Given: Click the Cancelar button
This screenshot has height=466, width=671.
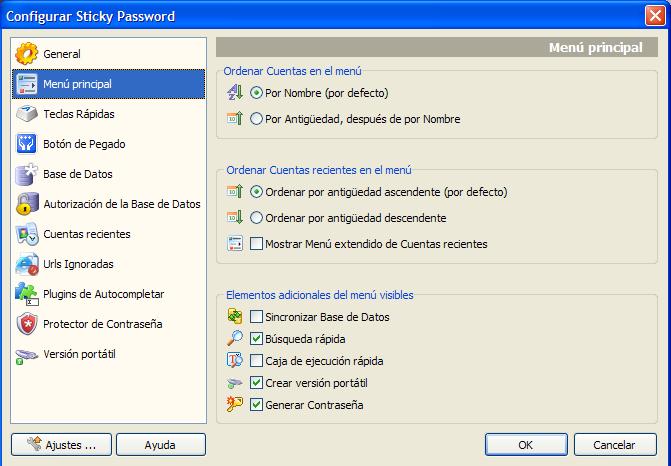Looking at the screenshot, I should coord(615,445).
